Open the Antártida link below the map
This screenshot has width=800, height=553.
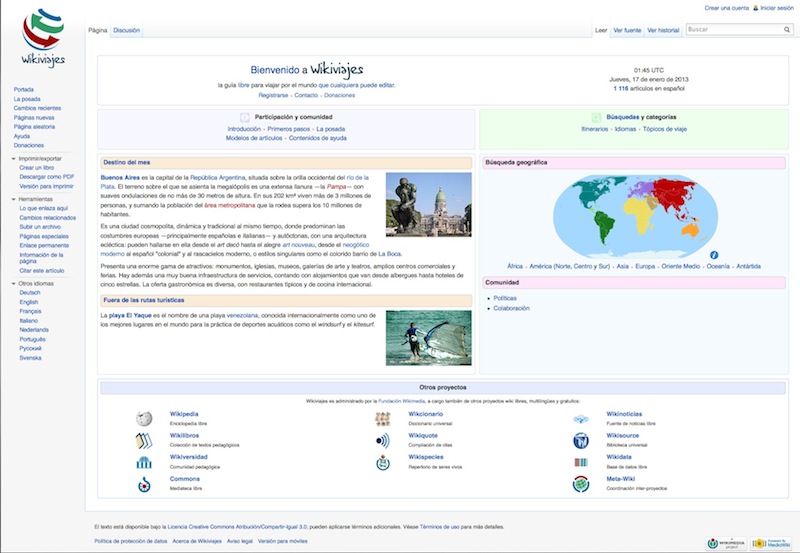748,266
